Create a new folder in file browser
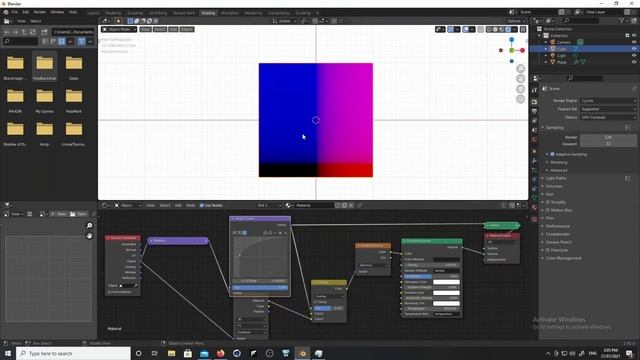 tap(44, 32)
